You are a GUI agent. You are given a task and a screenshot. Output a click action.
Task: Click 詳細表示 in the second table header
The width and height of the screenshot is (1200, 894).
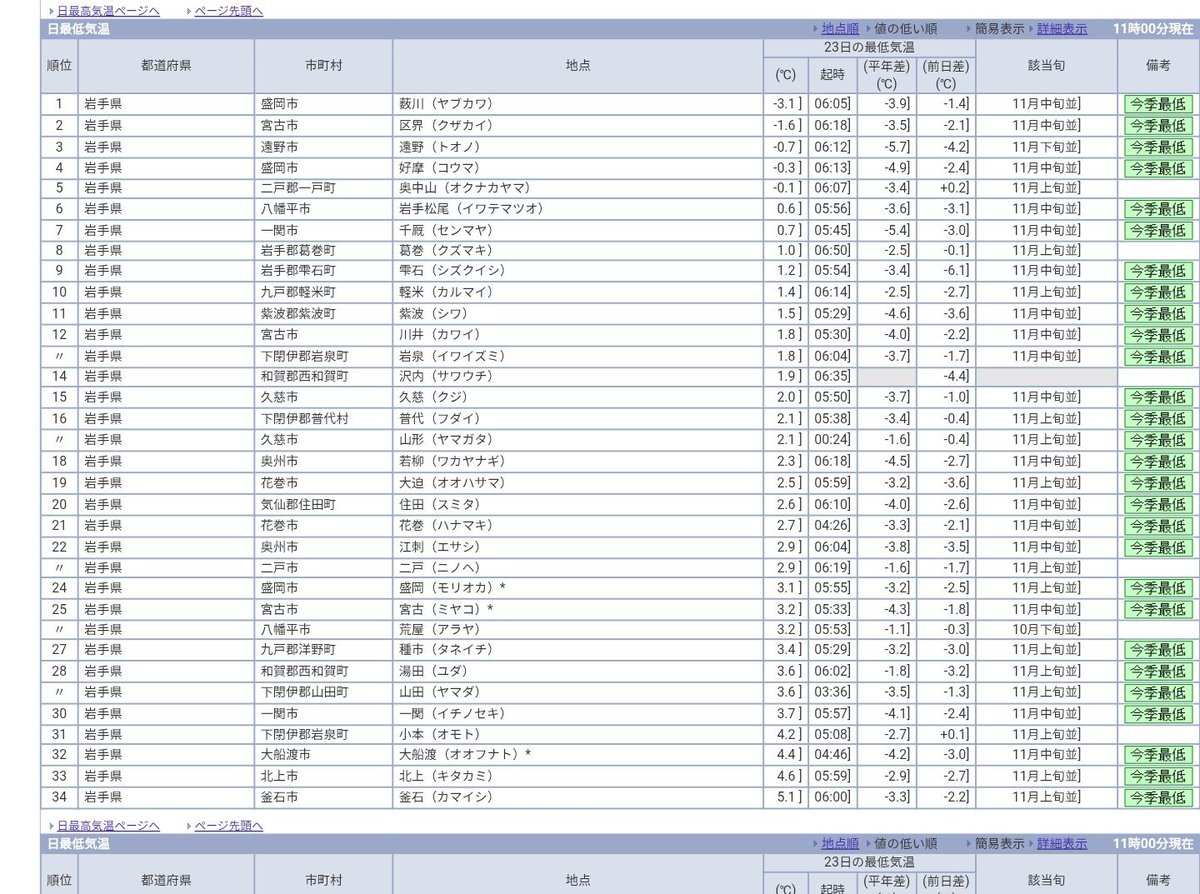[1062, 843]
